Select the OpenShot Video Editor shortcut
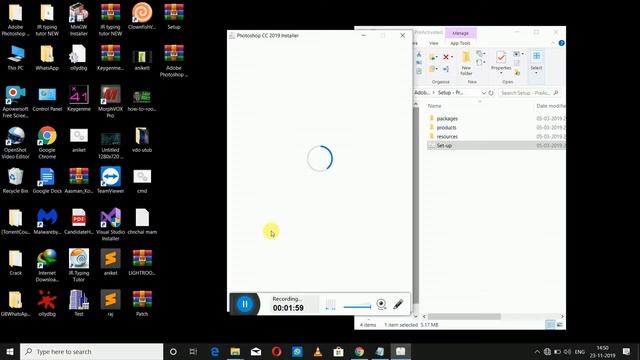 16,142
